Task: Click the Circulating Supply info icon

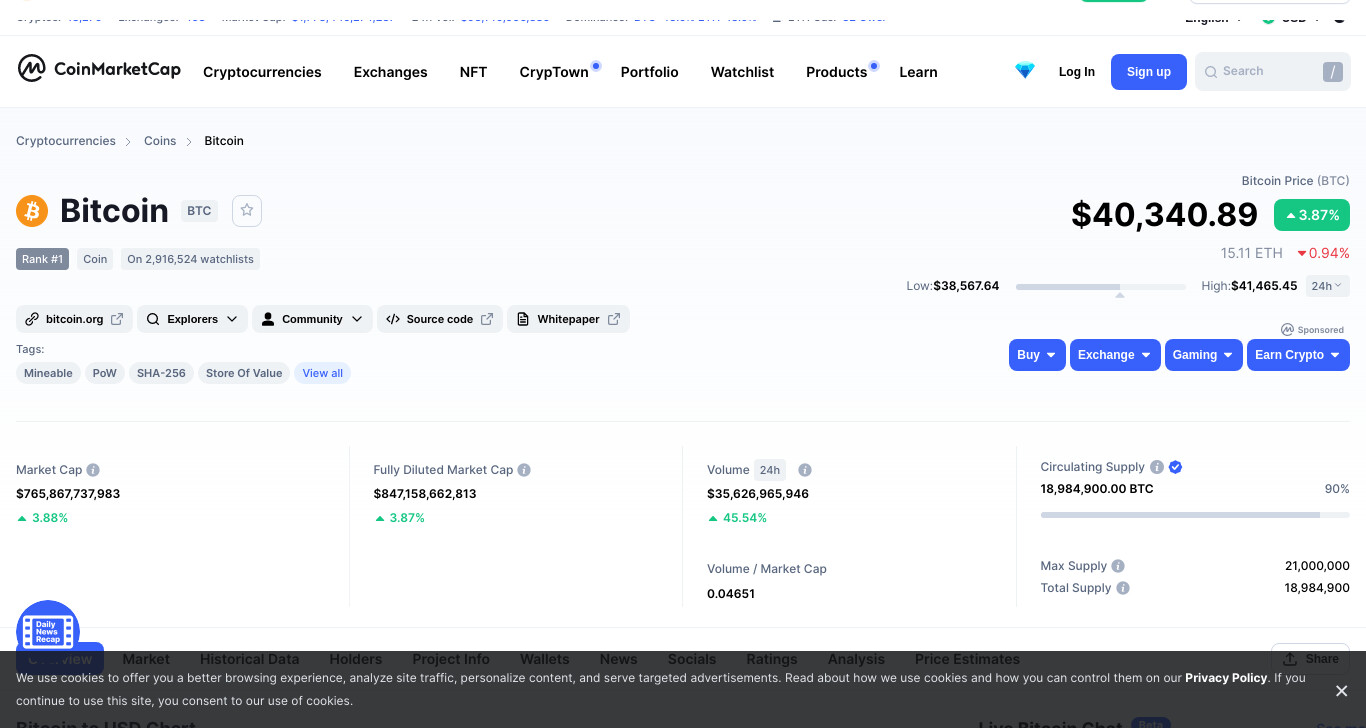Action: (x=1157, y=467)
